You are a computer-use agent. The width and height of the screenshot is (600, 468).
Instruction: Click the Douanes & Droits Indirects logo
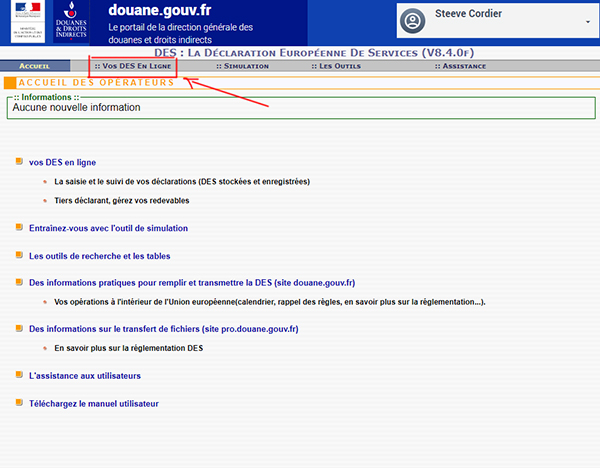(71, 21)
